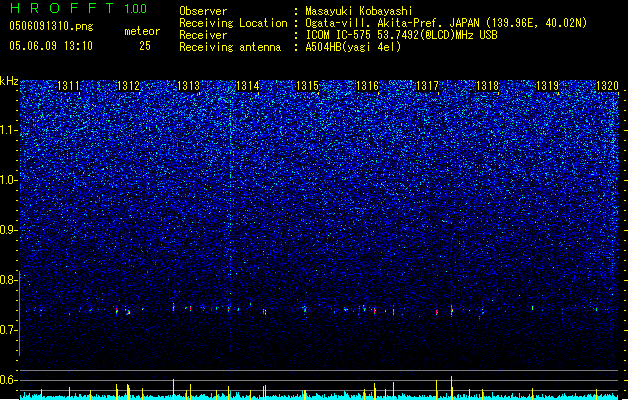Click the HROFFT 1.0.0 title text
Viewport: 629px width, 400px height.
click(78, 8)
